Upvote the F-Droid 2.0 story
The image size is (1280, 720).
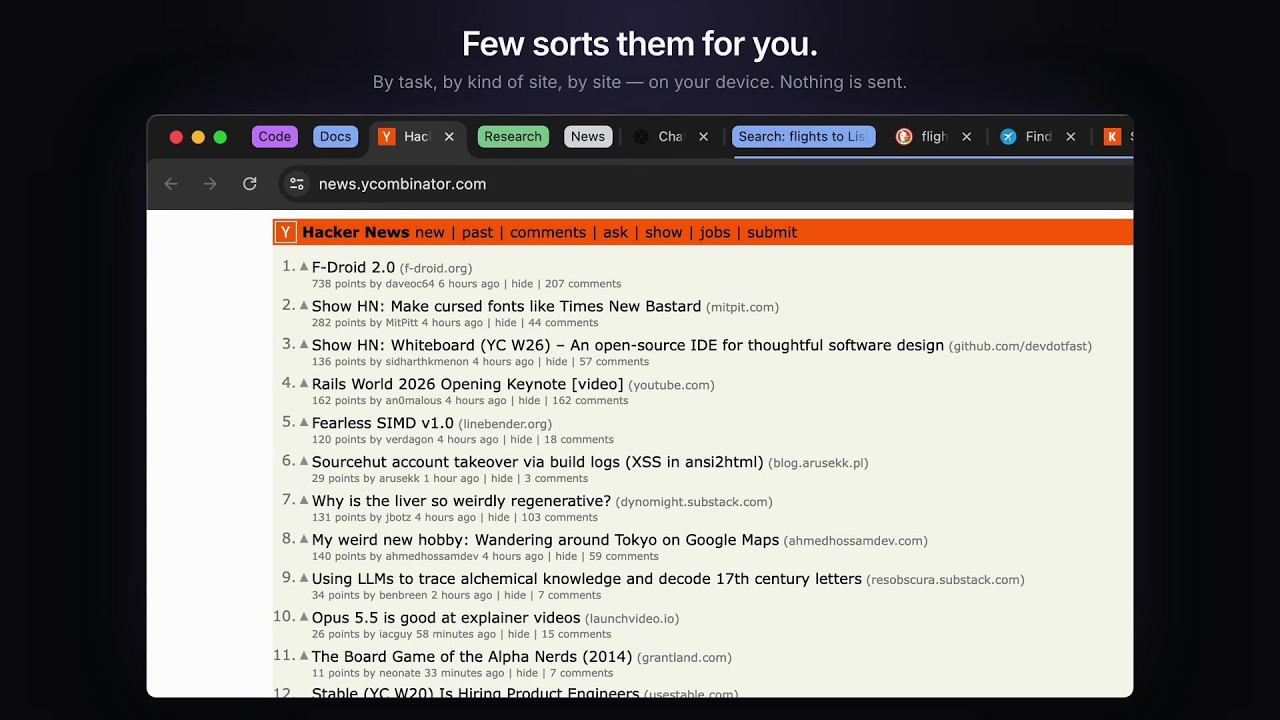pos(304,266)
